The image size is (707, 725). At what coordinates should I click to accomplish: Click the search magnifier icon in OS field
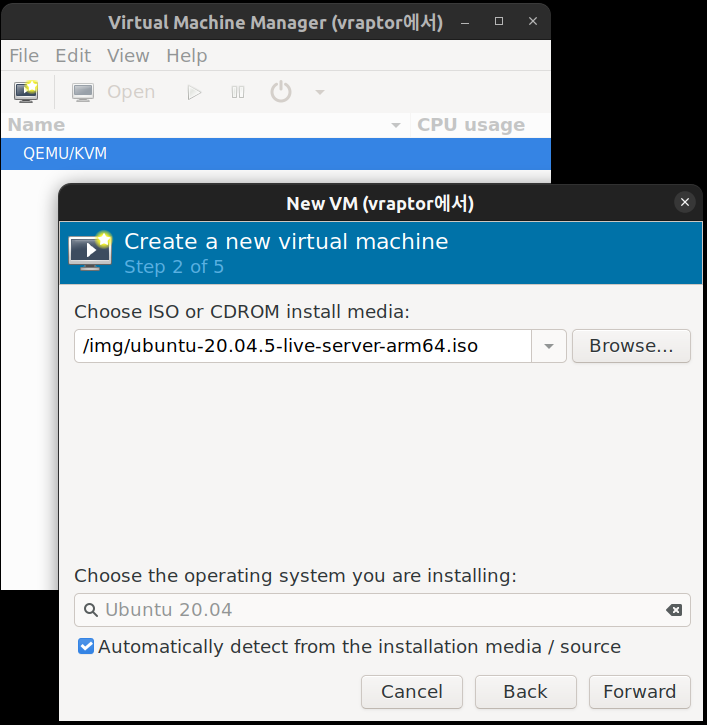coord(91,610)
